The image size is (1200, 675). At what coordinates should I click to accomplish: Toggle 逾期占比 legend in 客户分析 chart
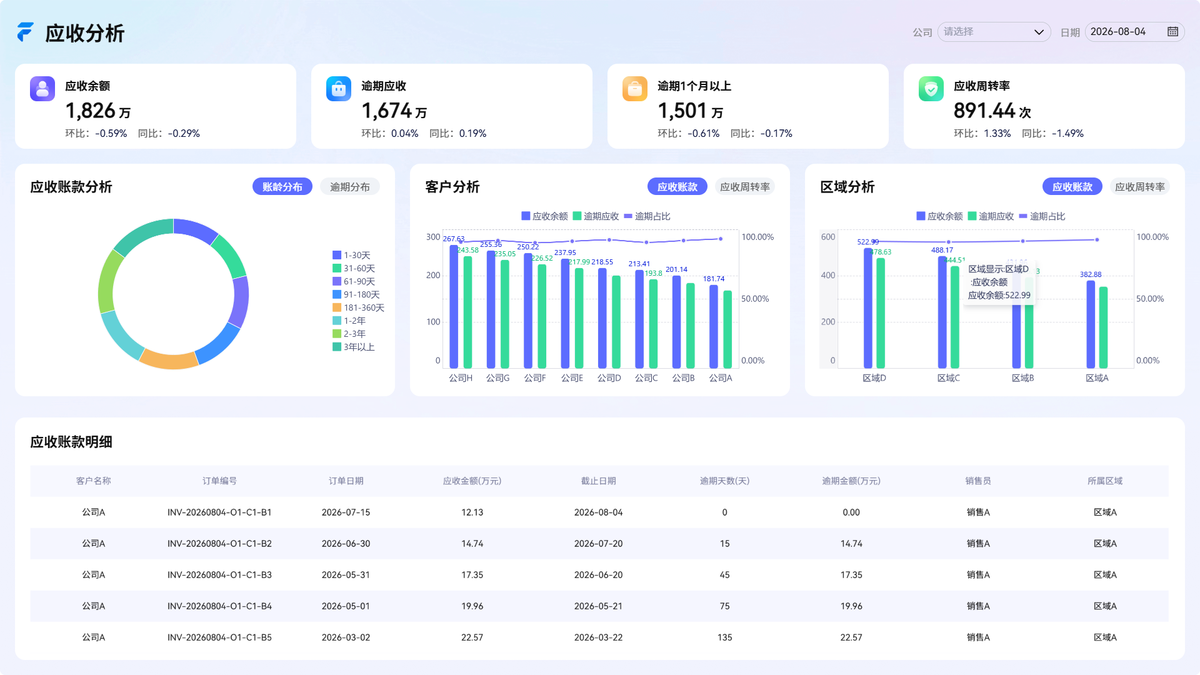click(647, 216)
